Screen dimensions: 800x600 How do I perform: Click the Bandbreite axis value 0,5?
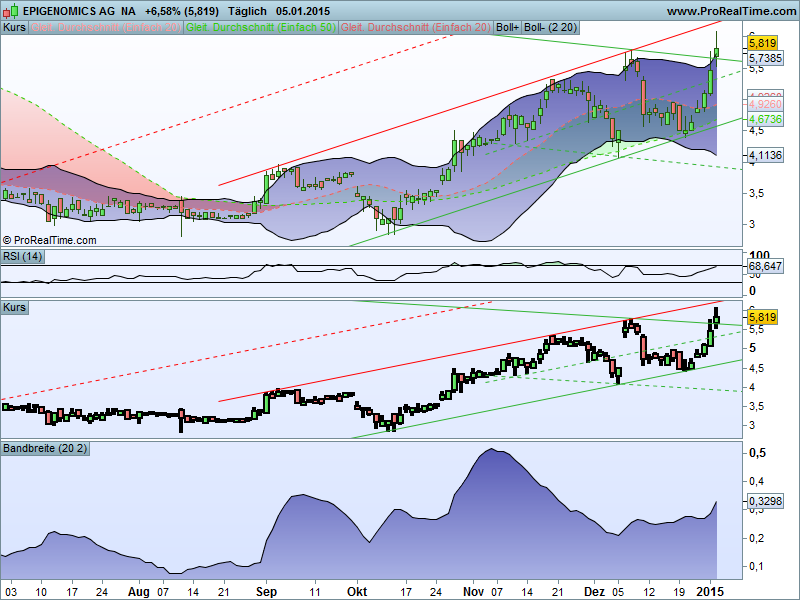pos(757,453)
